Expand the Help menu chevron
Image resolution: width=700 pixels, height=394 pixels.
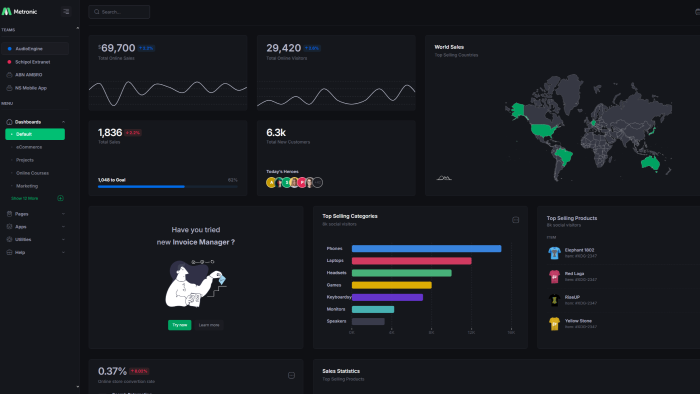pyautogui.click(x=63, y=252)
